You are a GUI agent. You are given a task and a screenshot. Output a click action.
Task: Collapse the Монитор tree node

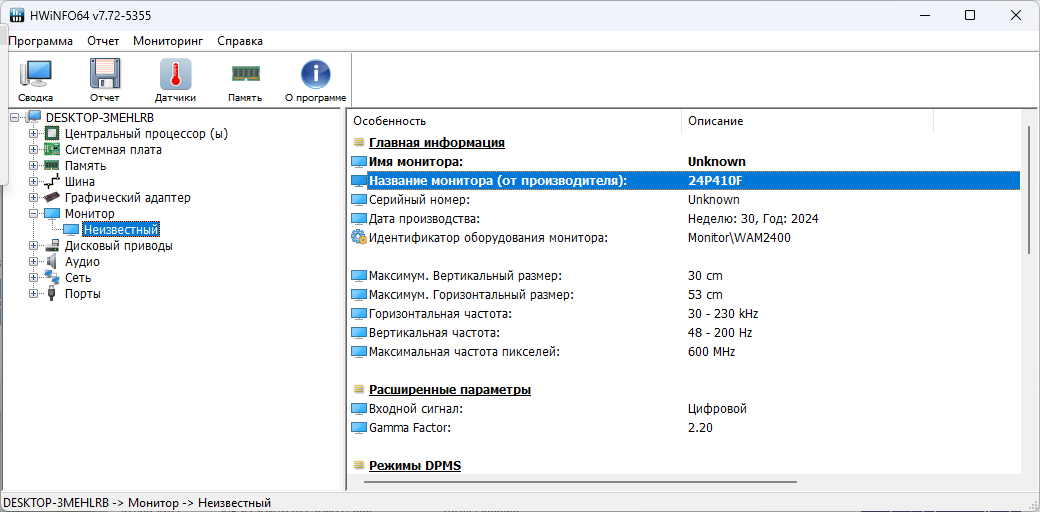(x=33, y=214)
